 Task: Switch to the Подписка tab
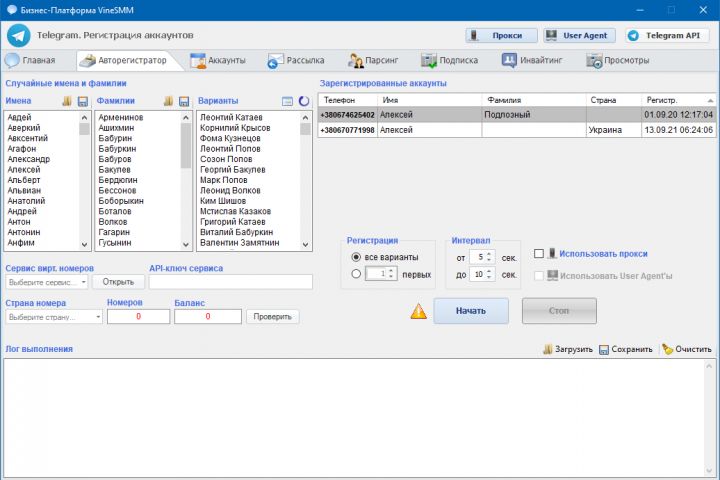coord(450,60)
